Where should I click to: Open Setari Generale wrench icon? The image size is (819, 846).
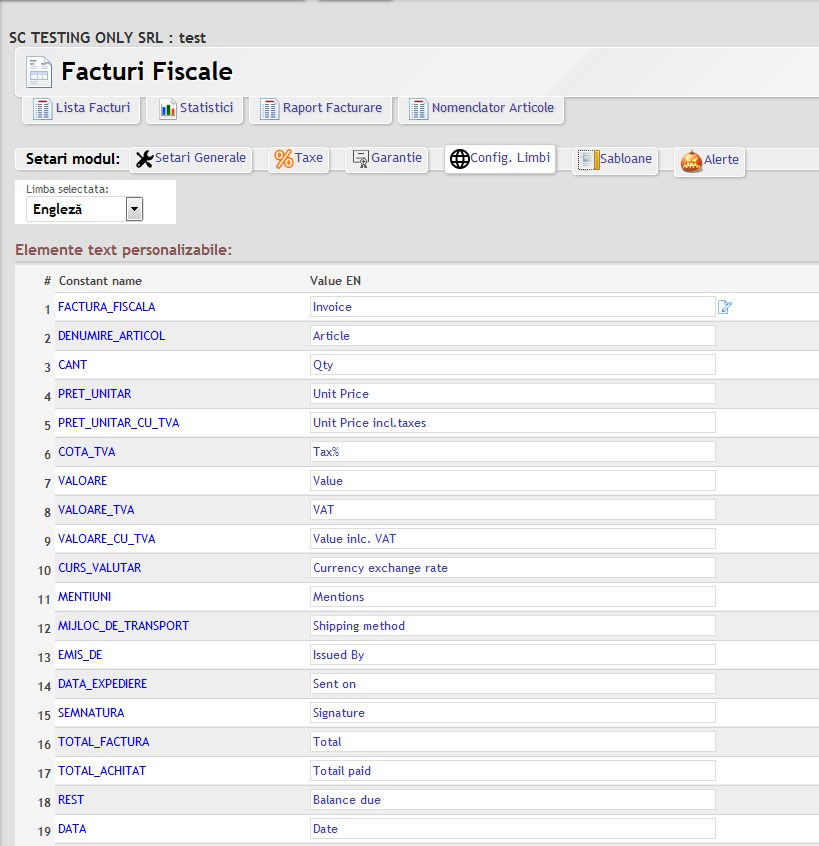pos(144,159)
